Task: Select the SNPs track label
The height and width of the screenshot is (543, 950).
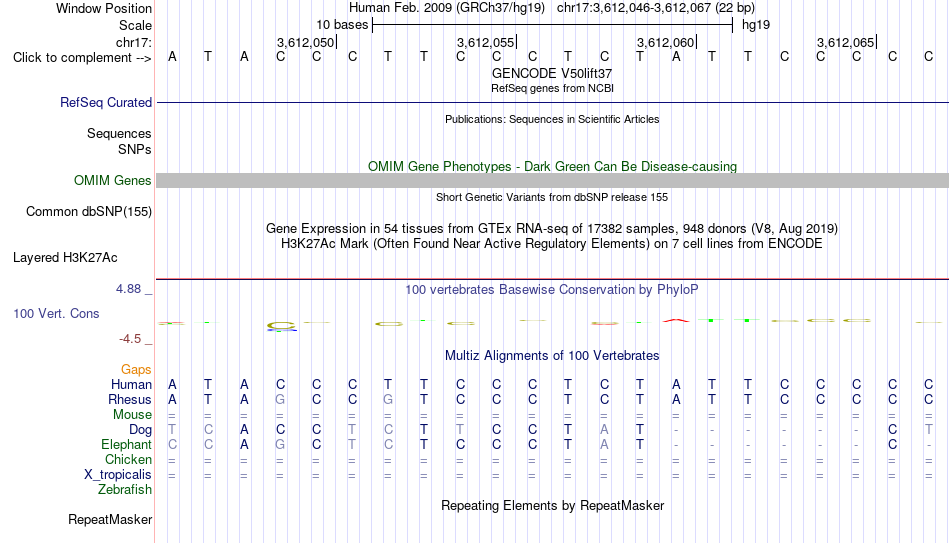Action: [x=135, y=149]
